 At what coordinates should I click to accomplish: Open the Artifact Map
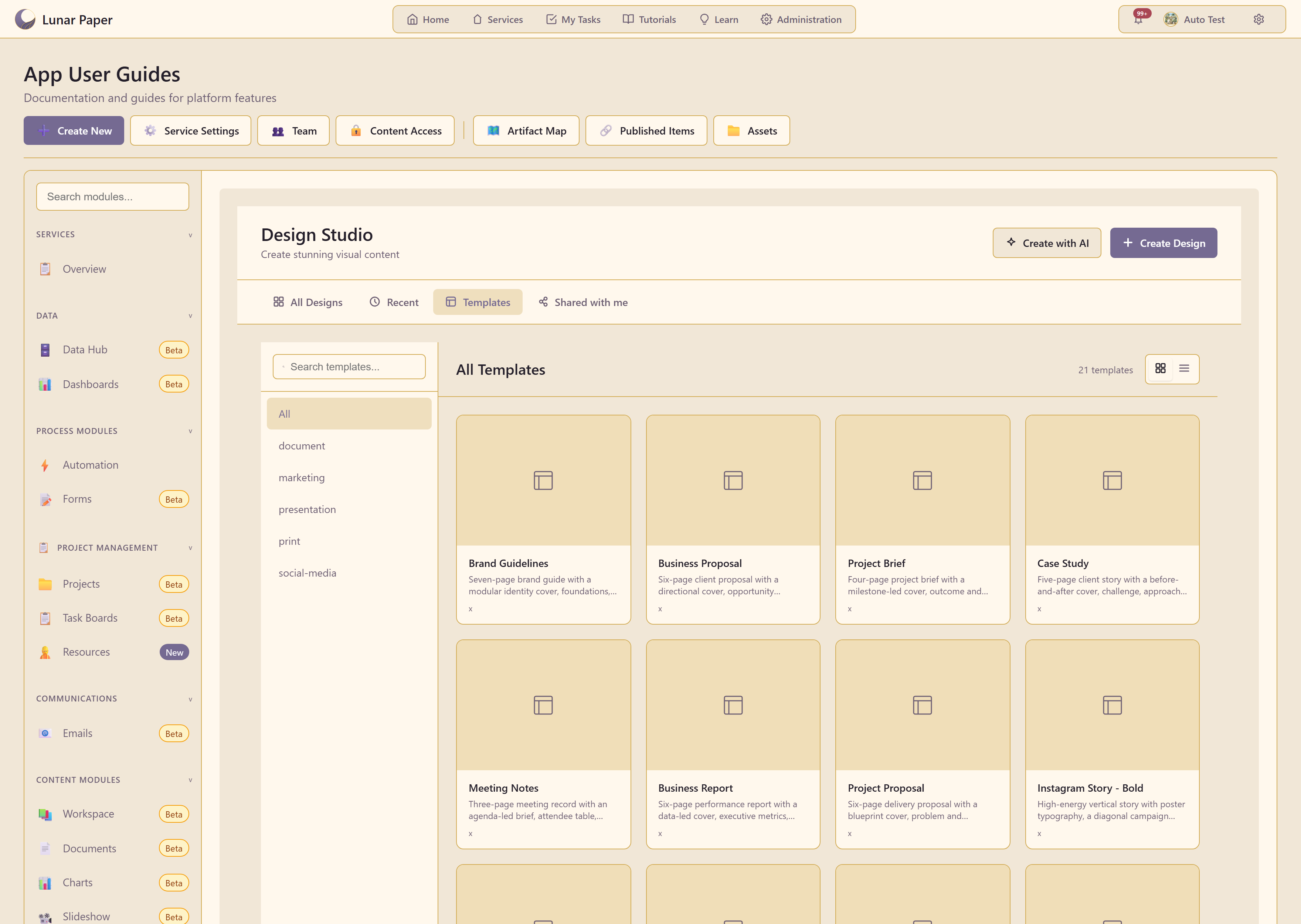(526, 131)
